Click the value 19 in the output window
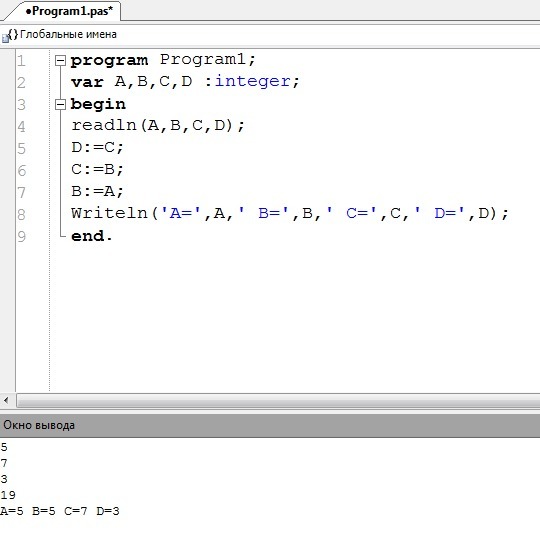The height and width of the screenshot is (535, 540). tap(8, 495)
